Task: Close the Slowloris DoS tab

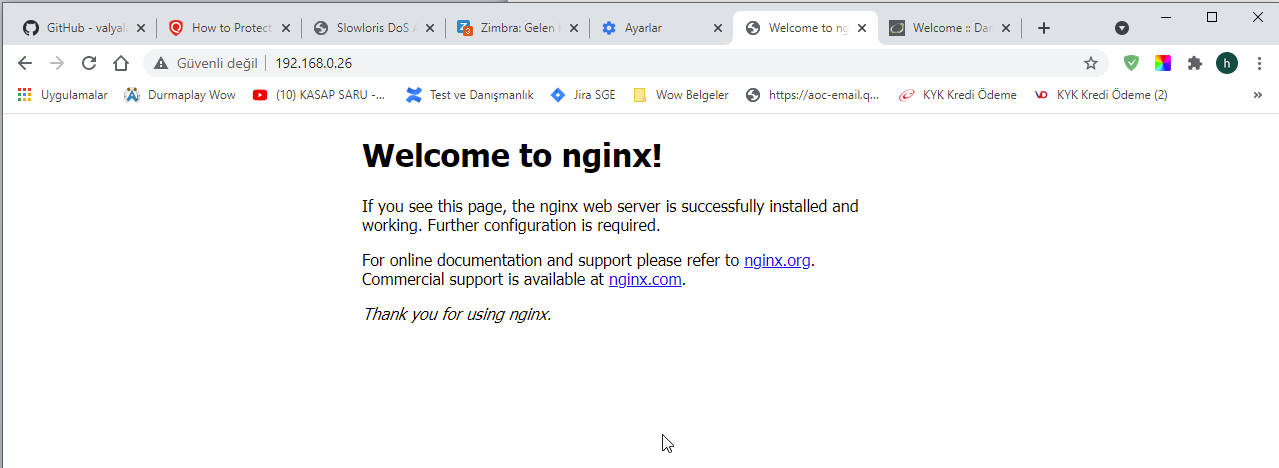Action: pyautogui.click(x=430, y=28)
